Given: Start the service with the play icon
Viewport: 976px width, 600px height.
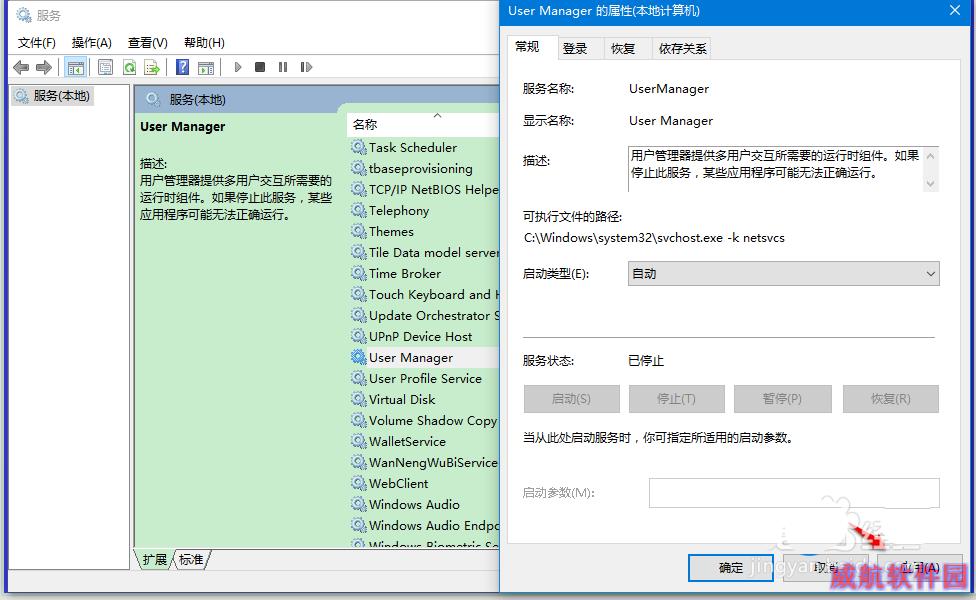Looking at the screenshot, I should tap(238, 67).
